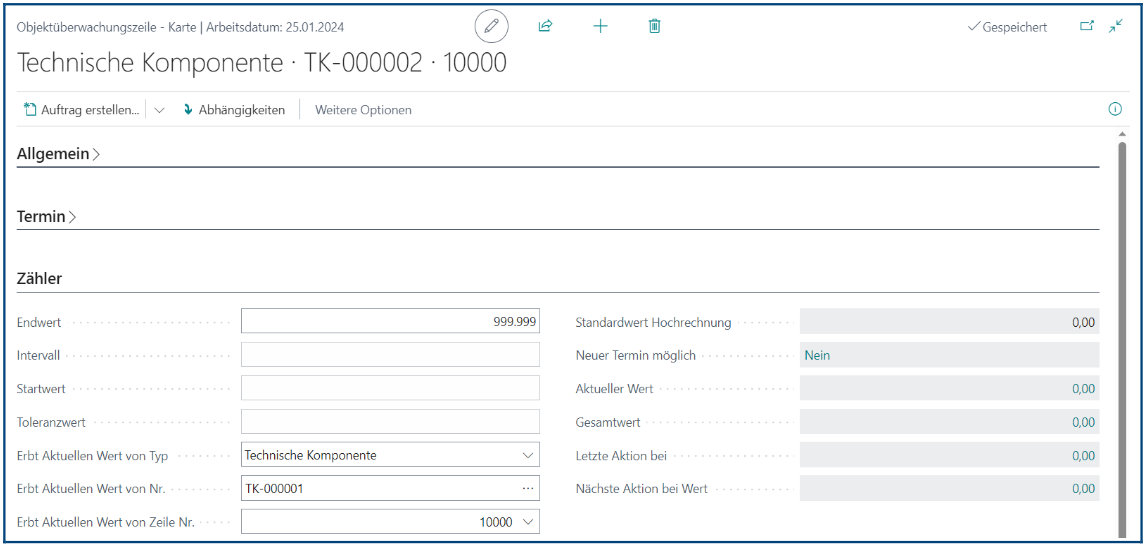Open Weitere Optionen menu
This screenshot has width=1146, height=548.
tap(363, 110)
